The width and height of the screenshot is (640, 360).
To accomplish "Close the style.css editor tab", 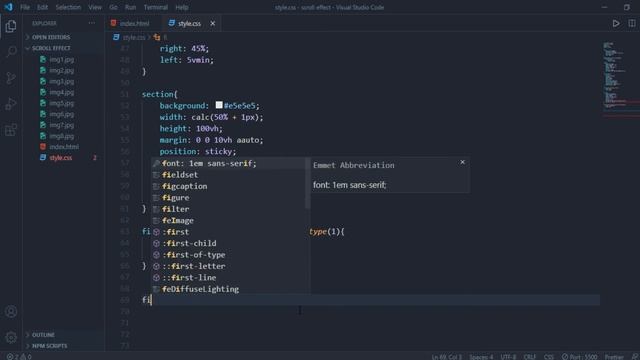I will (213, 23).
